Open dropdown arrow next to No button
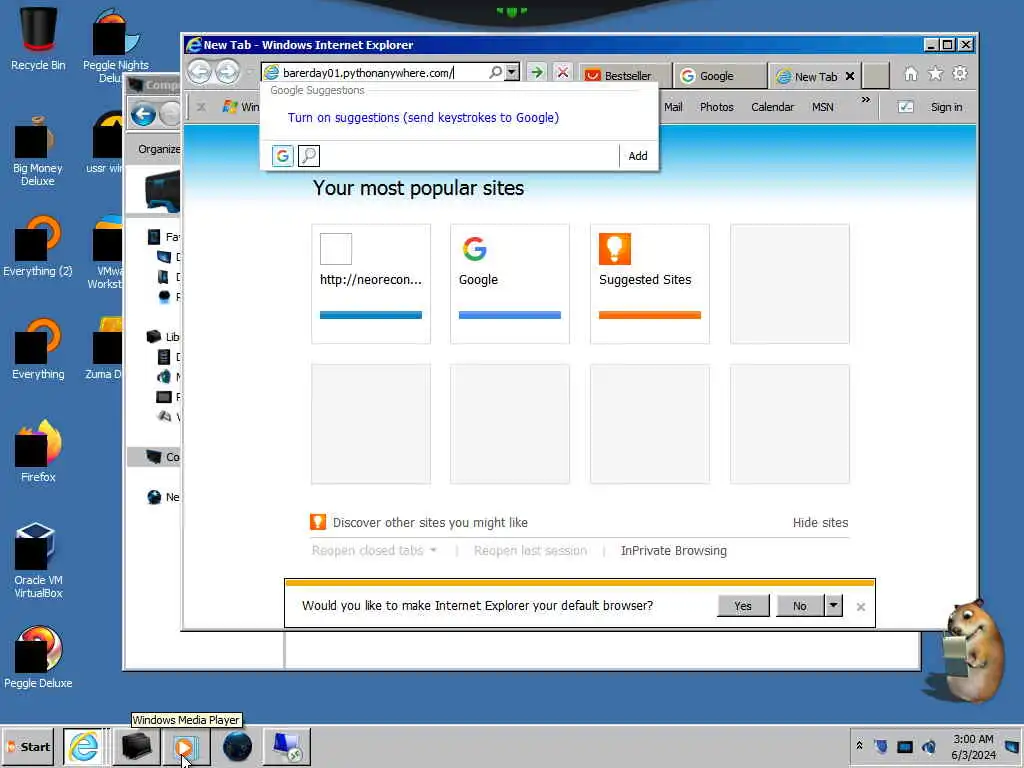 tap(833, 605)
